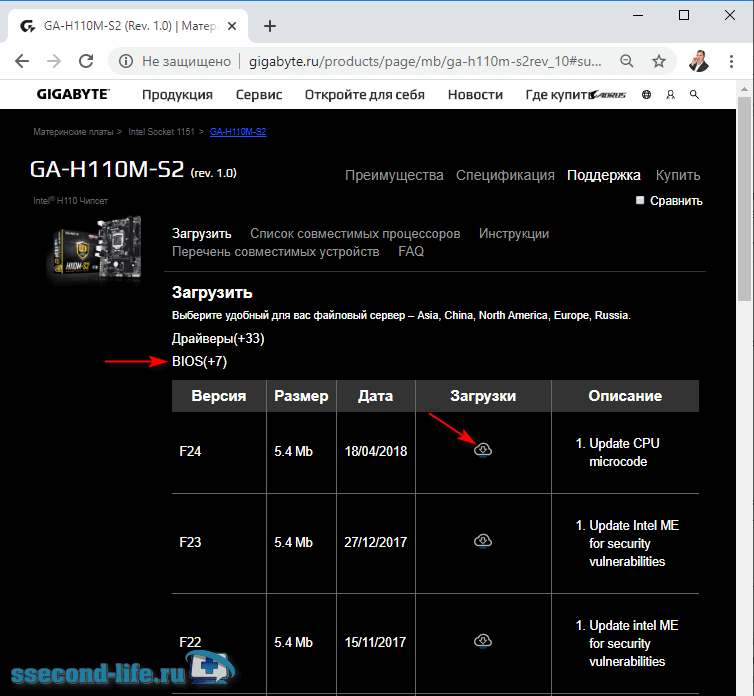Click the address bar URL

pos(425,61)
